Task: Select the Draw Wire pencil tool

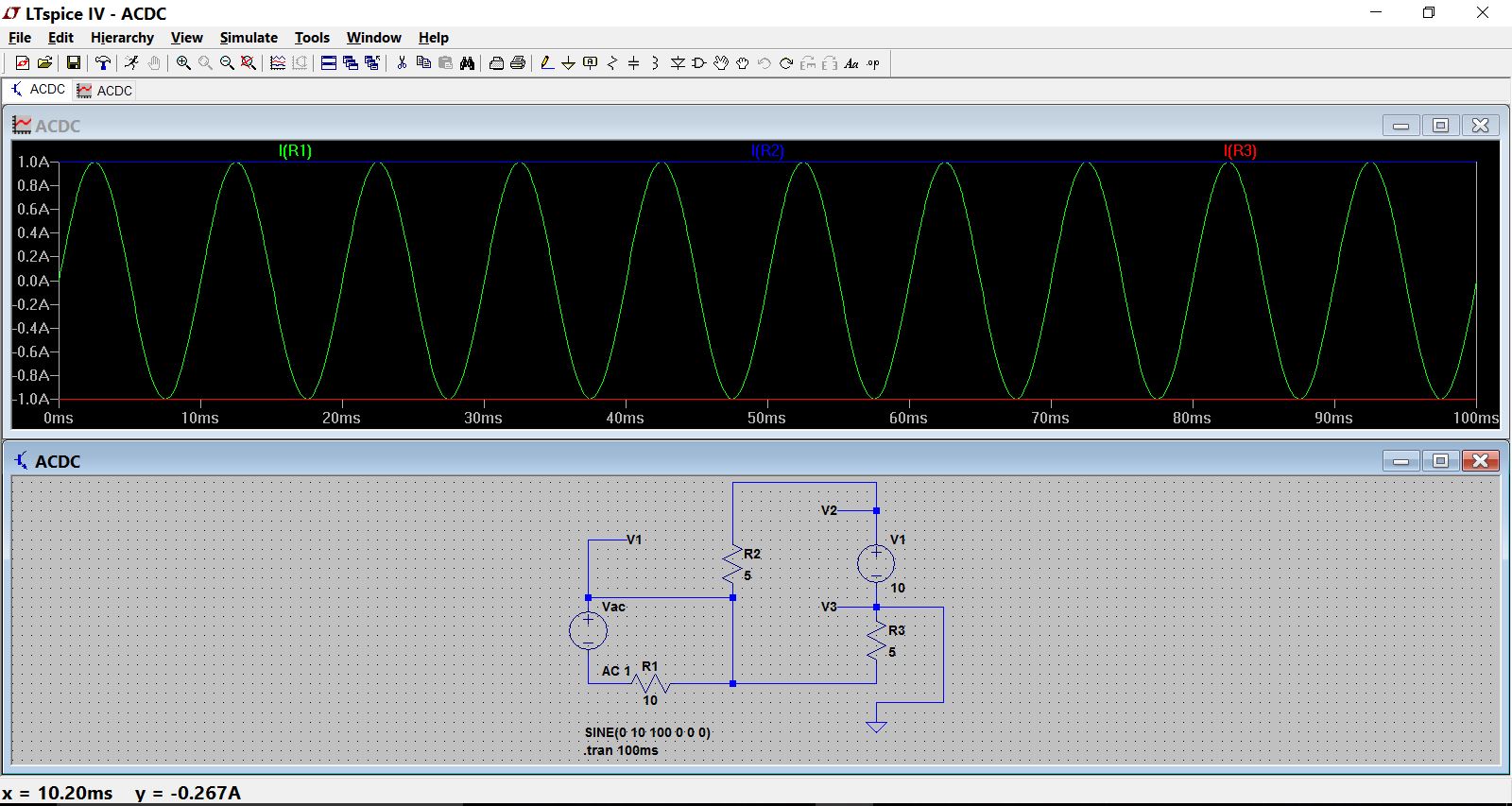Action: [x=547, y=63]
